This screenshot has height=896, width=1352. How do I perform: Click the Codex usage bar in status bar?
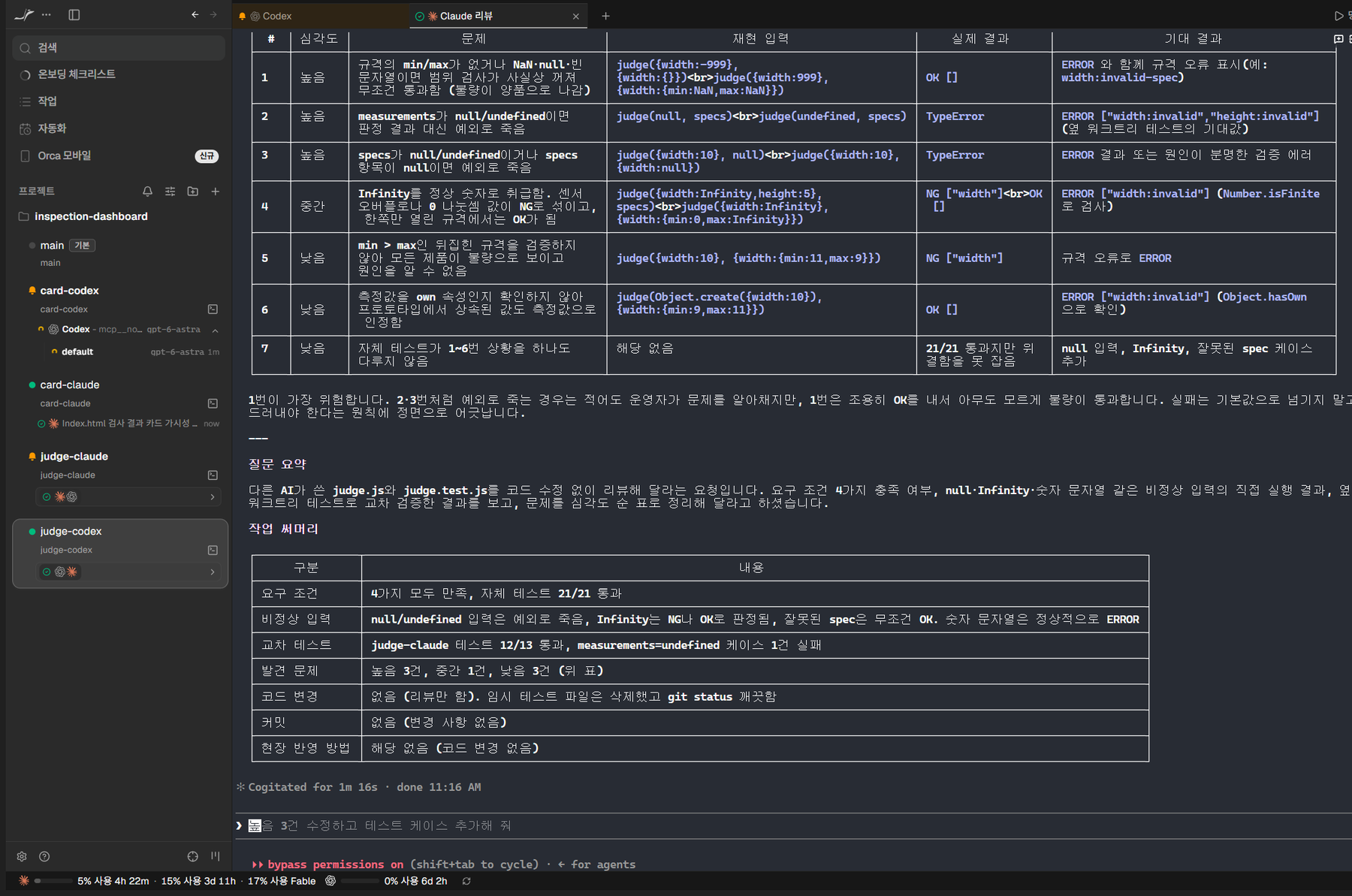pos(359,881)
